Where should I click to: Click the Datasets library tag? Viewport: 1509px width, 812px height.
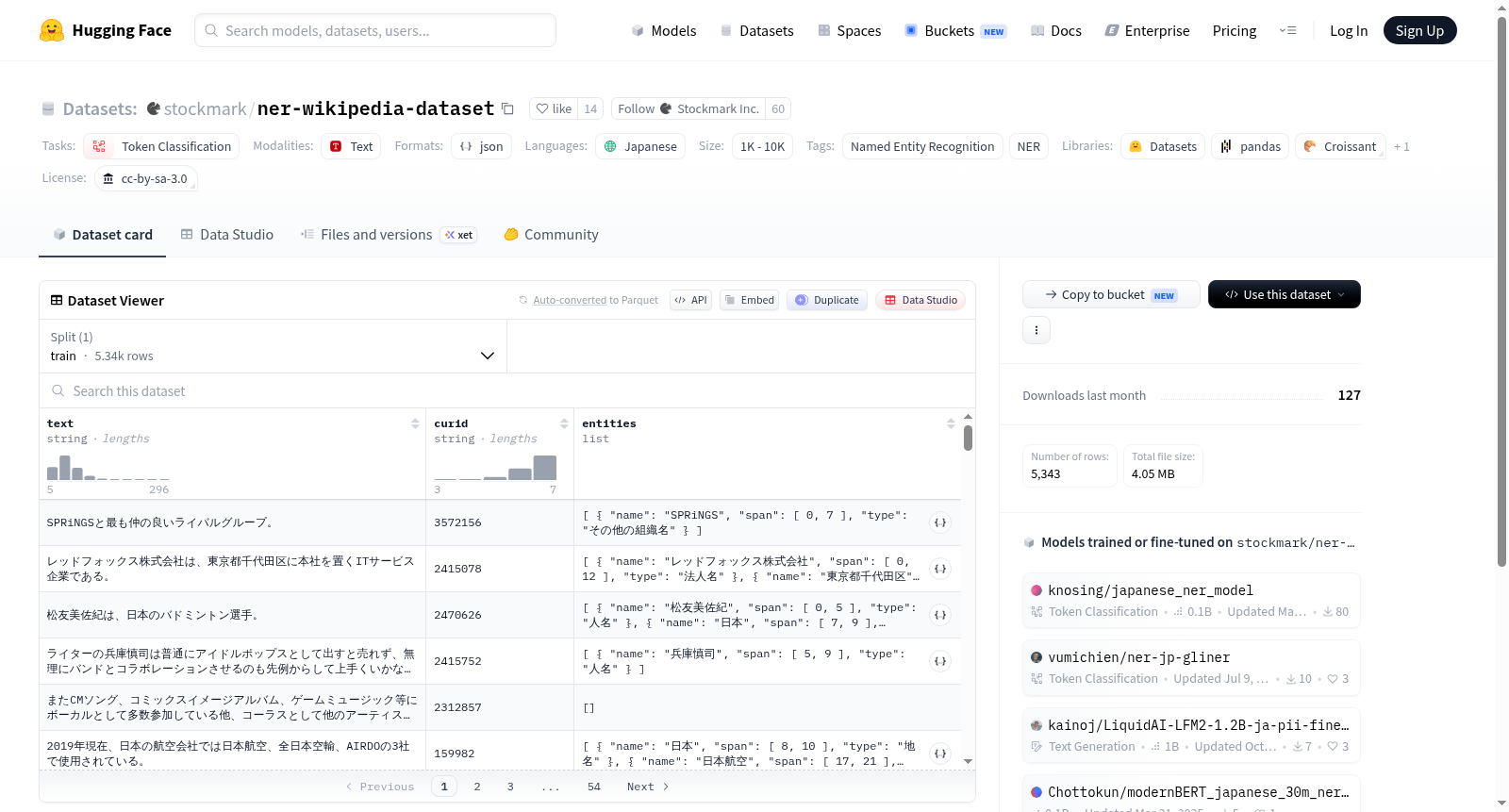(1163, 146)
